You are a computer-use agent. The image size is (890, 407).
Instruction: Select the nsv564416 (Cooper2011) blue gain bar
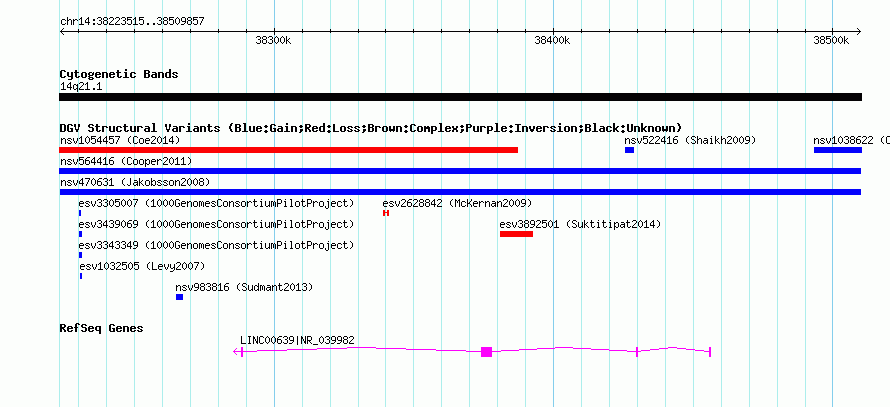pos(460,171)
